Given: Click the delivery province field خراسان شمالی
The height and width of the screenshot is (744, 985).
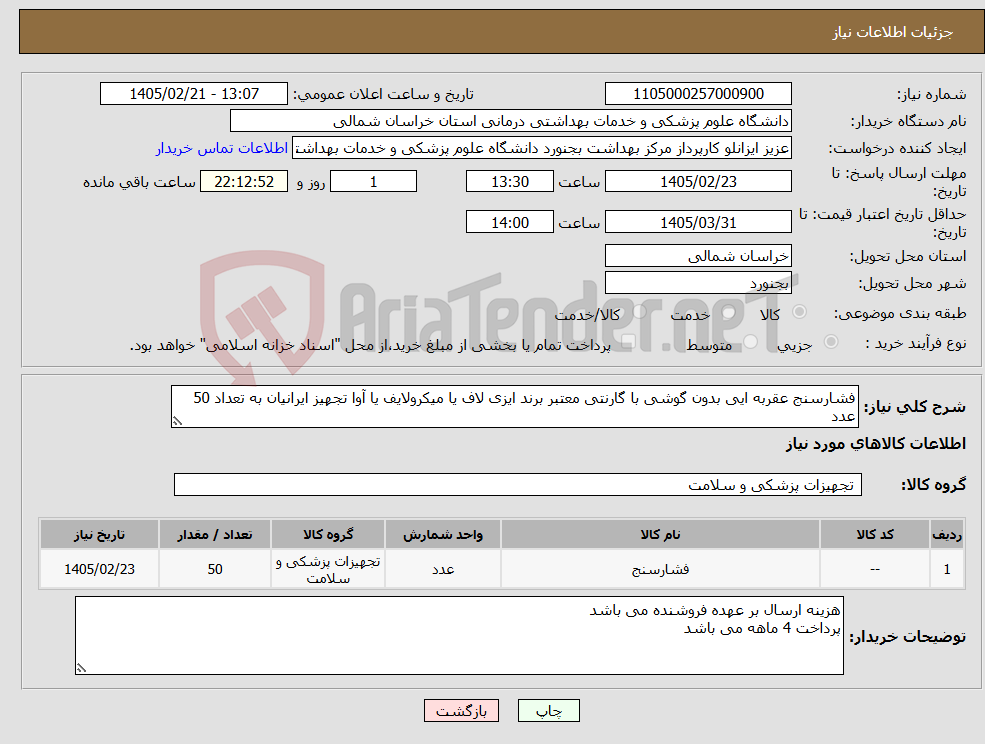Looking at the screenshot, I should (x=698, y=256).
